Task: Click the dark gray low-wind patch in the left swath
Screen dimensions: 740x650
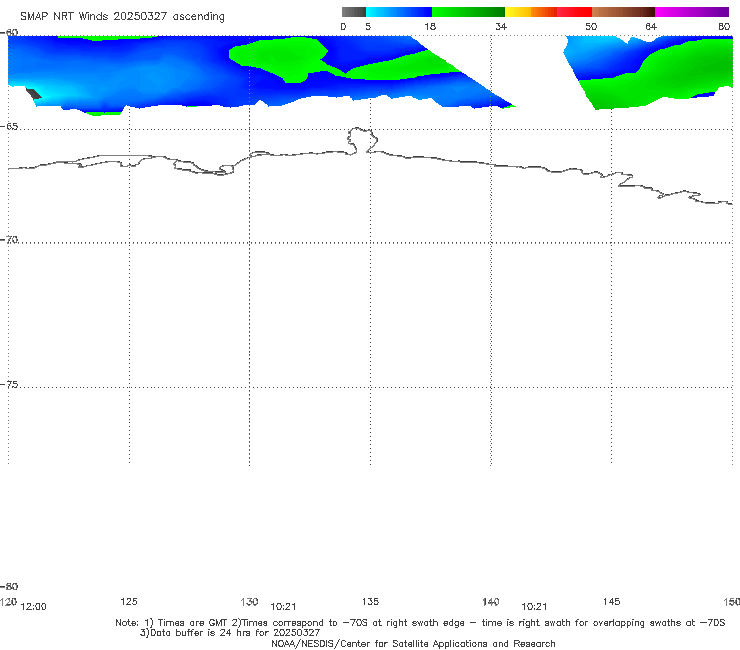Action: point(34,93)
